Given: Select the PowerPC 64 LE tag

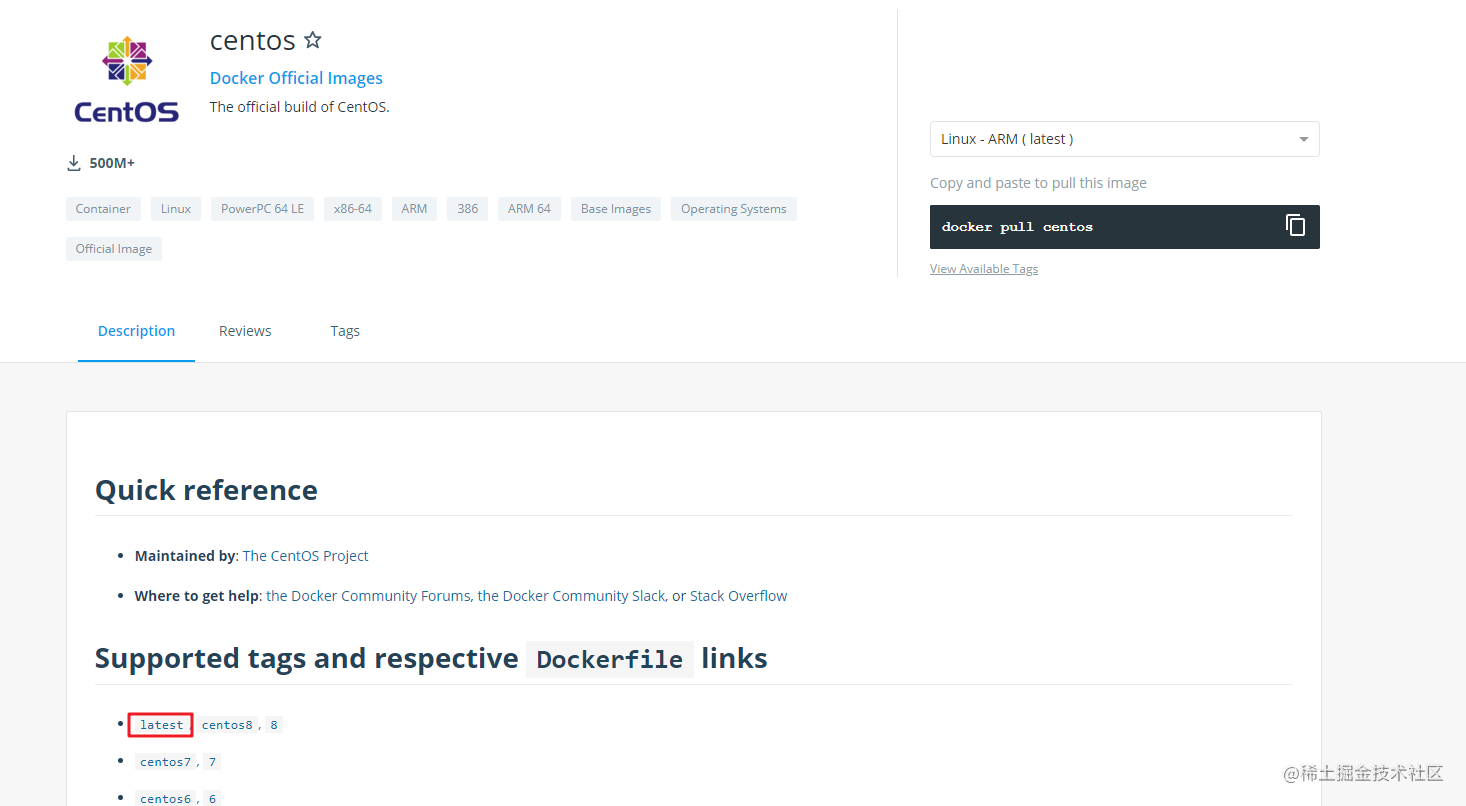Looking at the screenshot, I should 262,209.
